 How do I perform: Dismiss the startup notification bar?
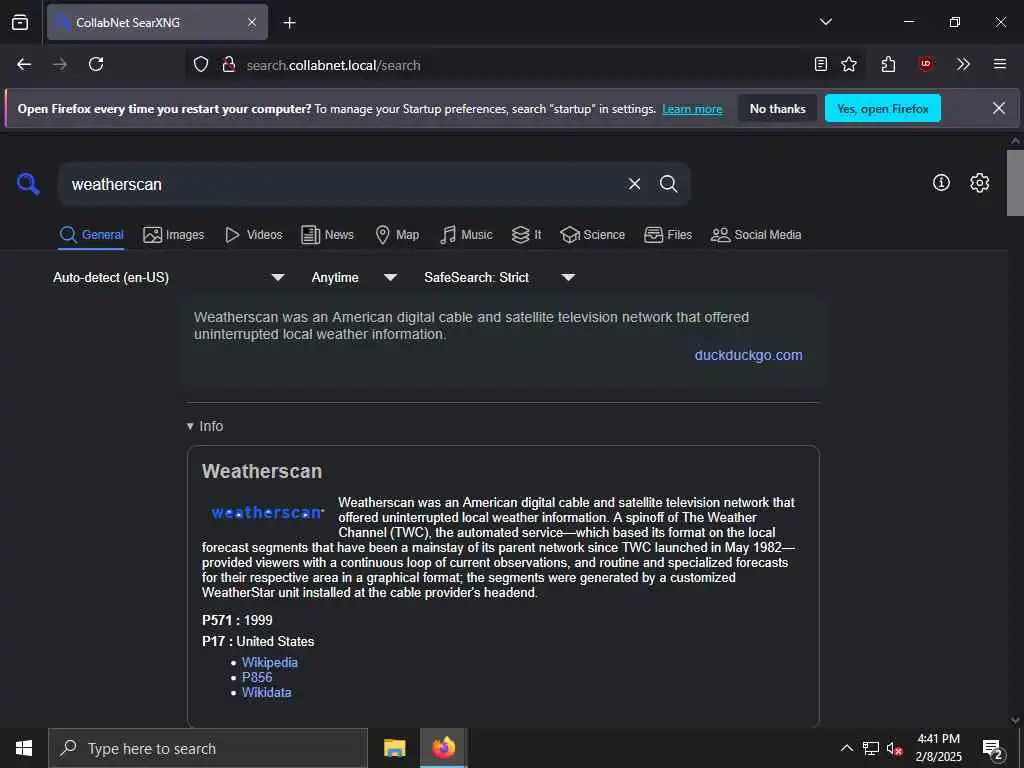[999, 108]
